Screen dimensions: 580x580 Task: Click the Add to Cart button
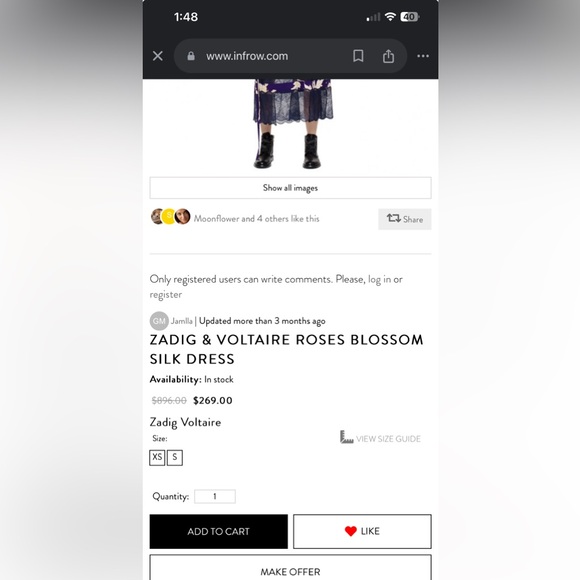[x=219, y=532]
